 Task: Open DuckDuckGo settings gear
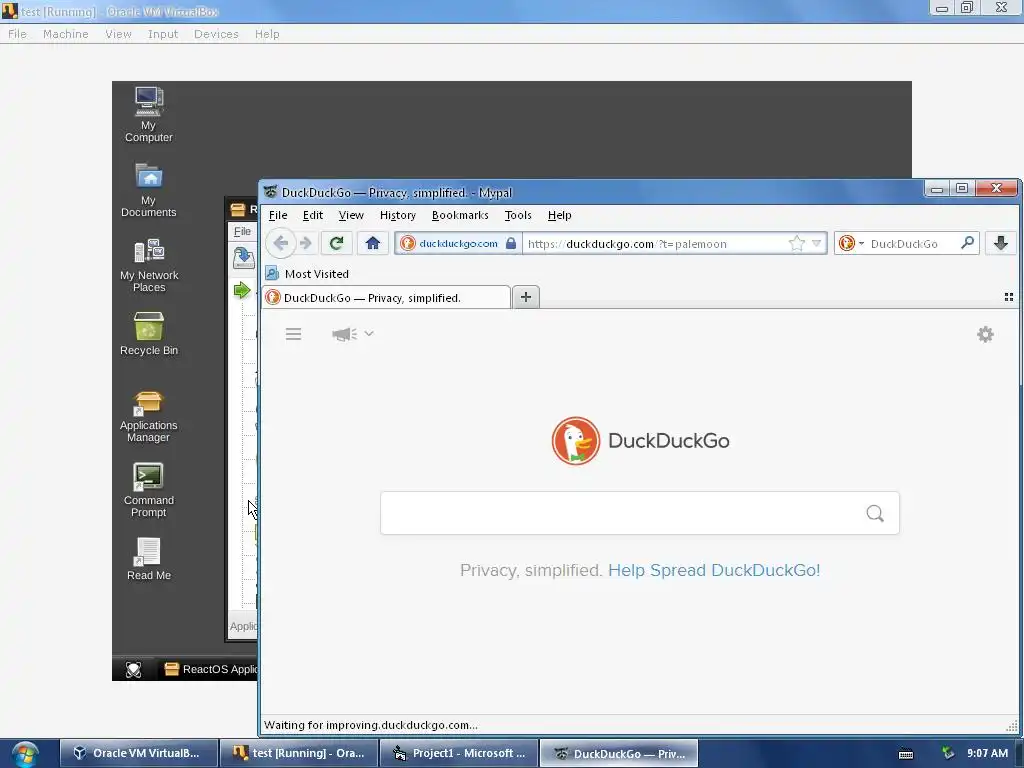[985, 334]
